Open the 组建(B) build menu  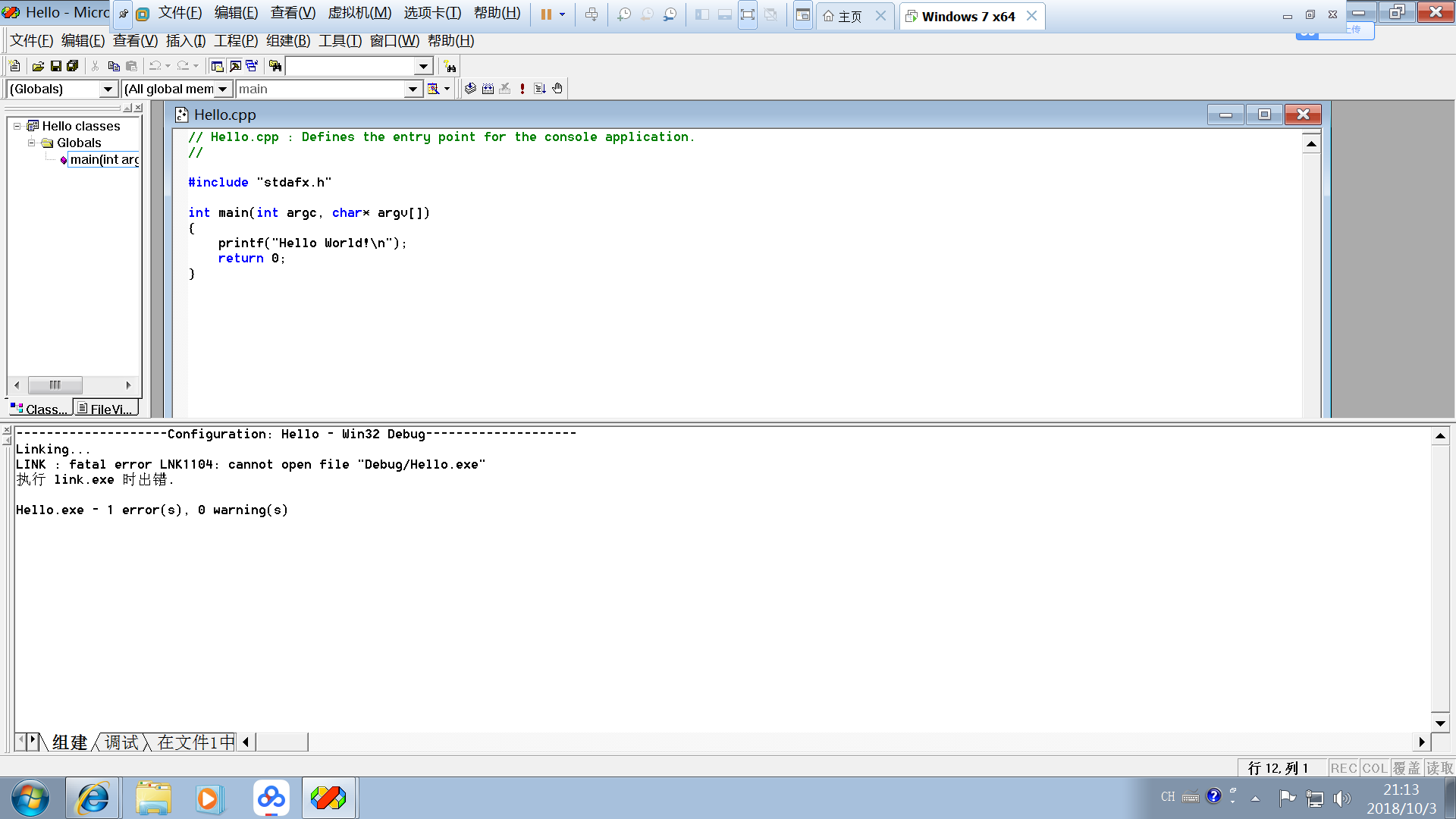(x=288, y=41)
